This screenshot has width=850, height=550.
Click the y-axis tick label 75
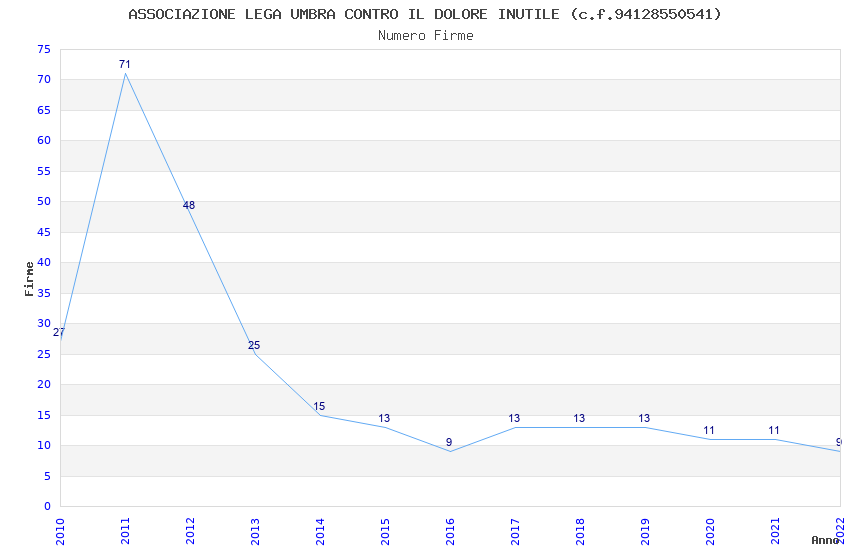tap(44, 49)
